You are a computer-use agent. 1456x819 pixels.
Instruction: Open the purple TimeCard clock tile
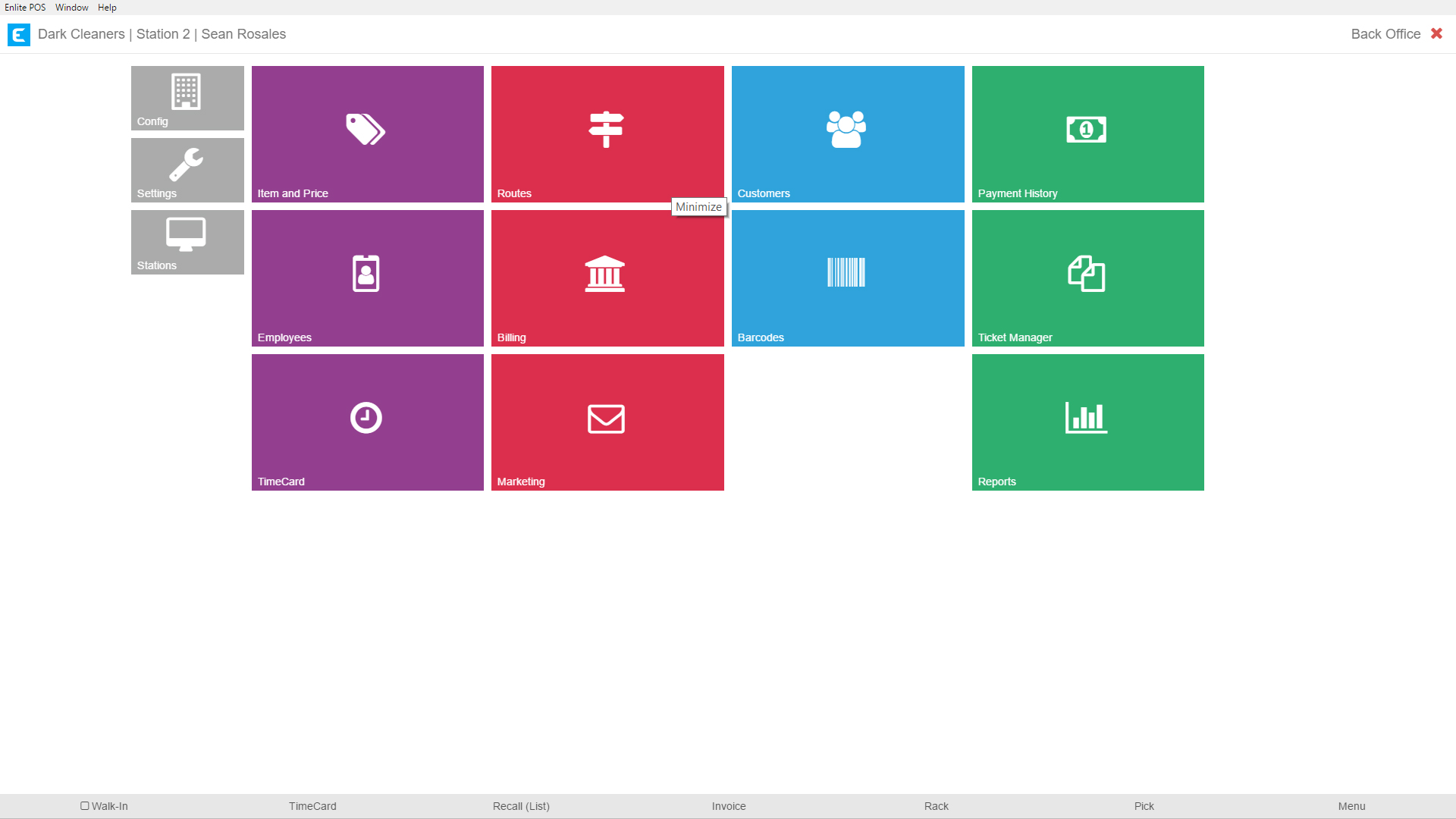pyautogui.click(x=367, y=422)
